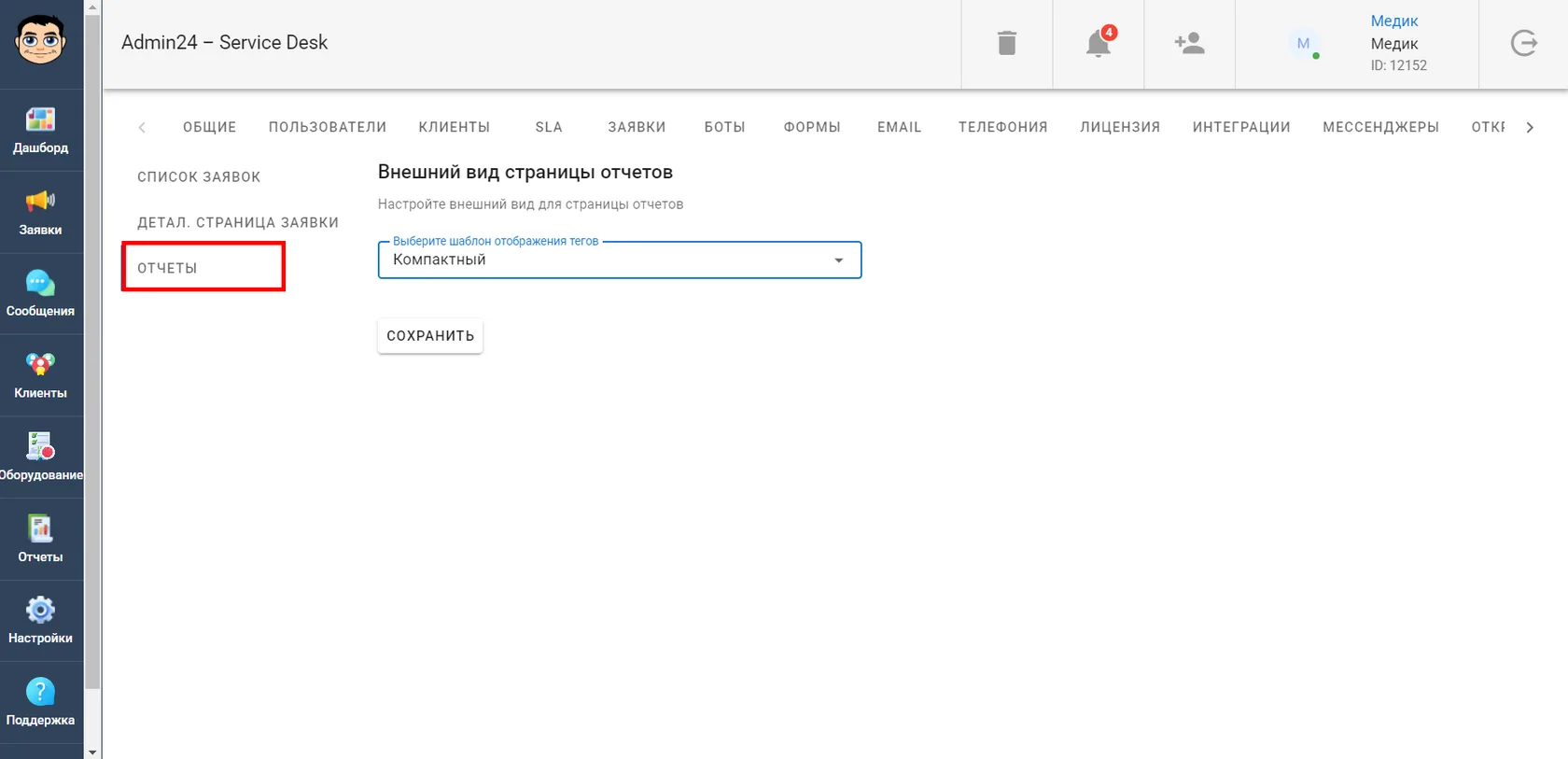
Task: Click the add user icon in header
Action: pos(1190,43)
